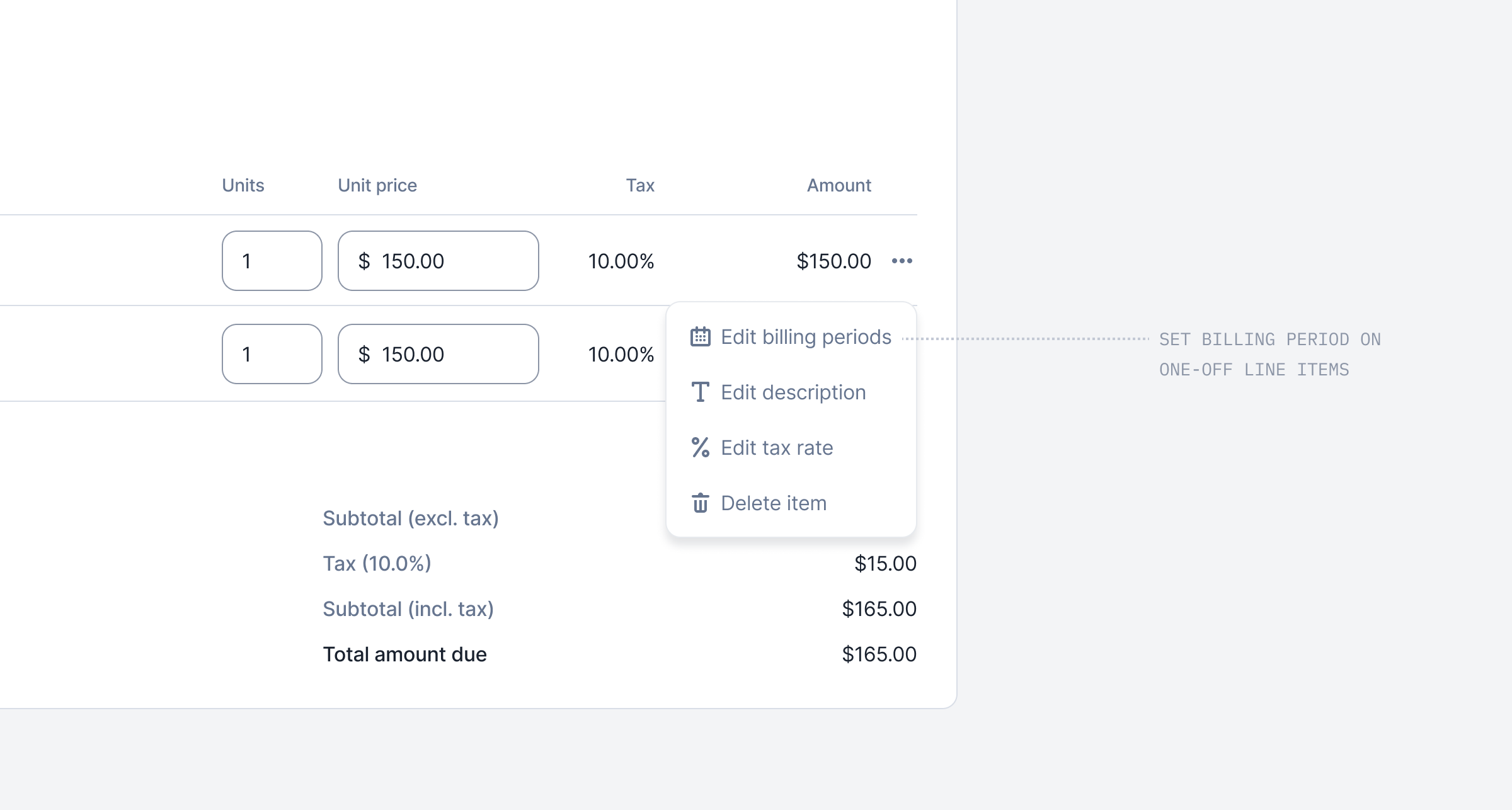Choose Delete item from the menu
Screen dimensions: 1512x810
click(x=773, y=503)
